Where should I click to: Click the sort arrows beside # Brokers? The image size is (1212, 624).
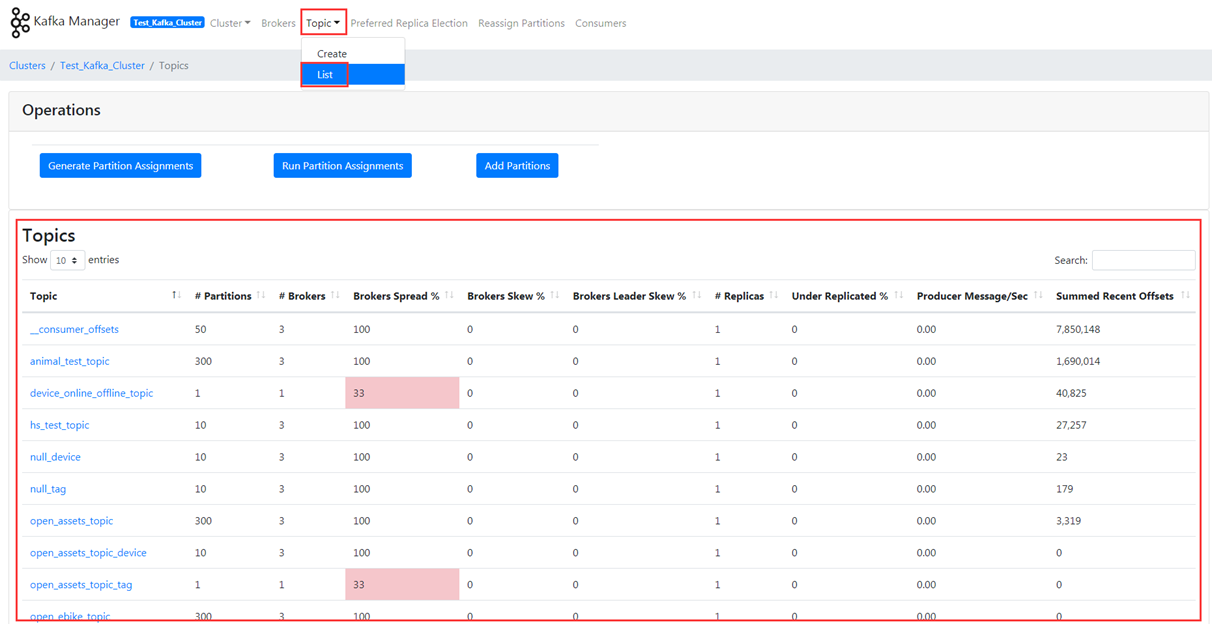tap(335, 296)
